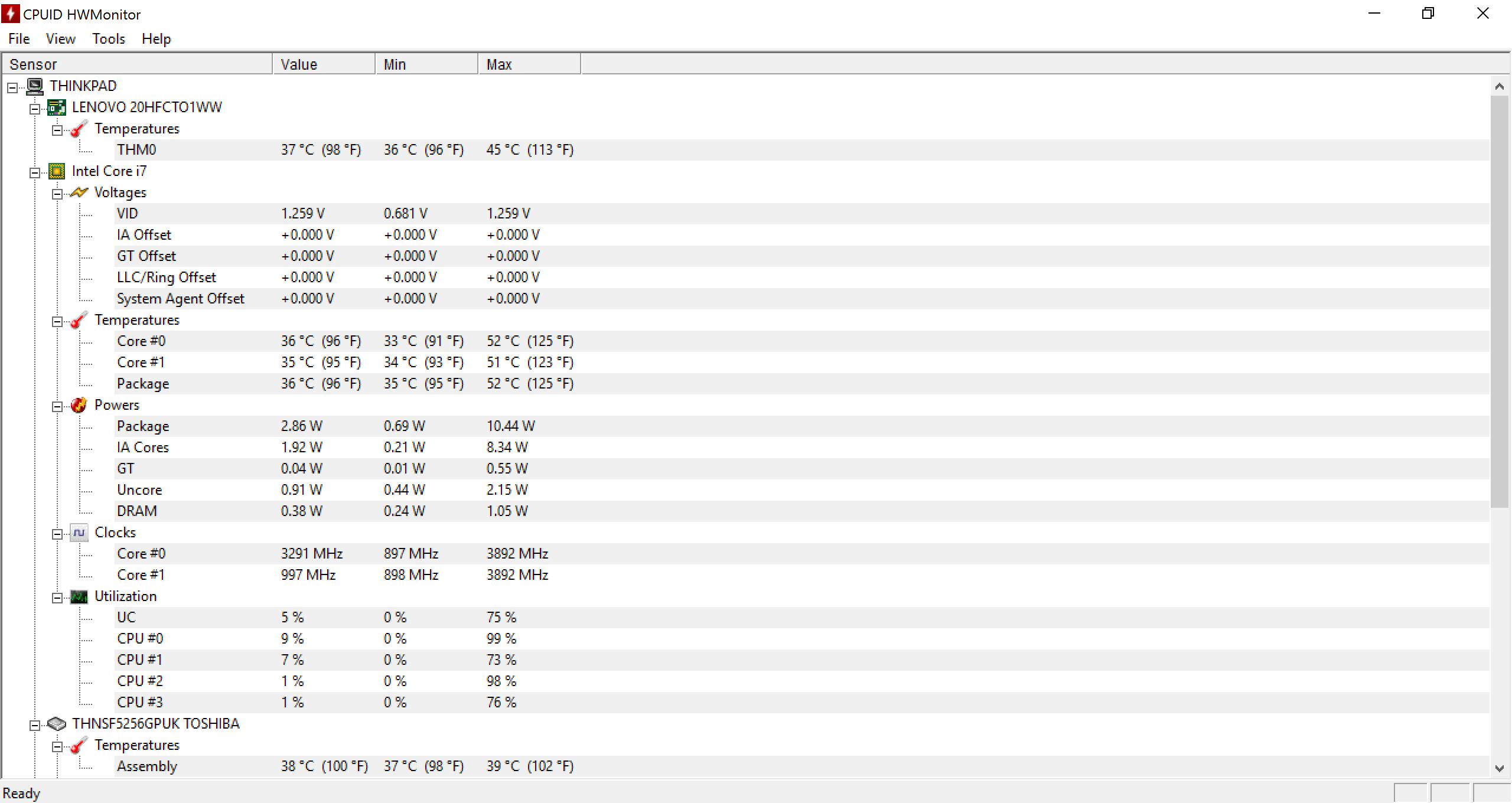Image resolution: width=1512 pixels, height=803 pixels.
Task: Click the Voltages lightning icon
Action: coord(79,192)
